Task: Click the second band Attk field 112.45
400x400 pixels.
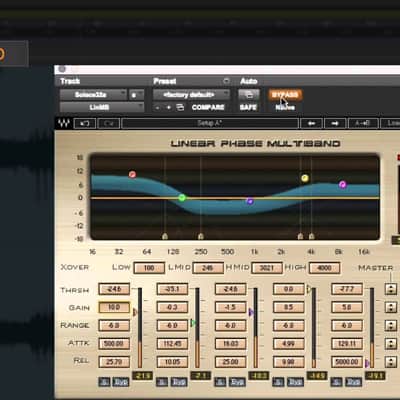Action: click(x=172, y=343)
